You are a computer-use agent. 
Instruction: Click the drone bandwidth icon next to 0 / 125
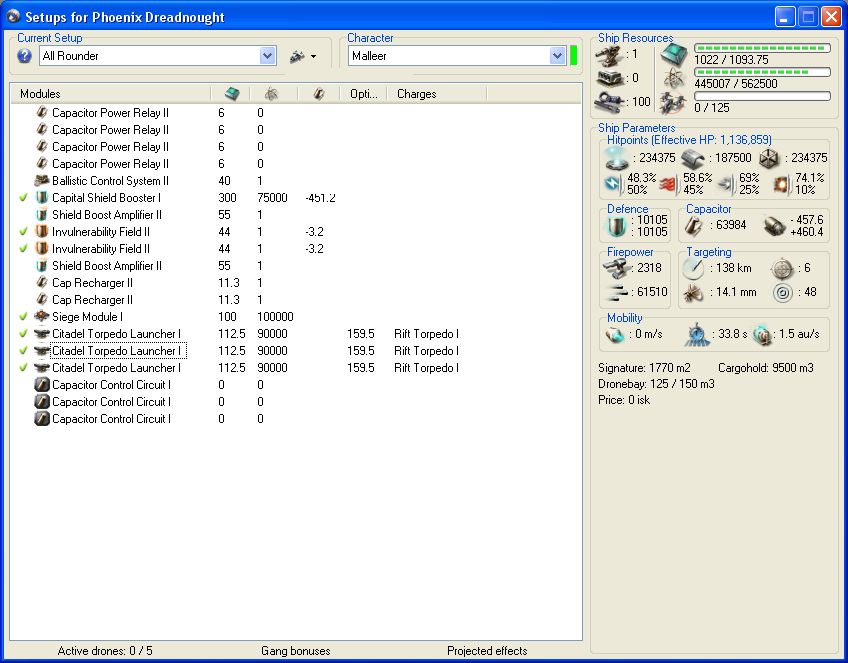point(674,102)
